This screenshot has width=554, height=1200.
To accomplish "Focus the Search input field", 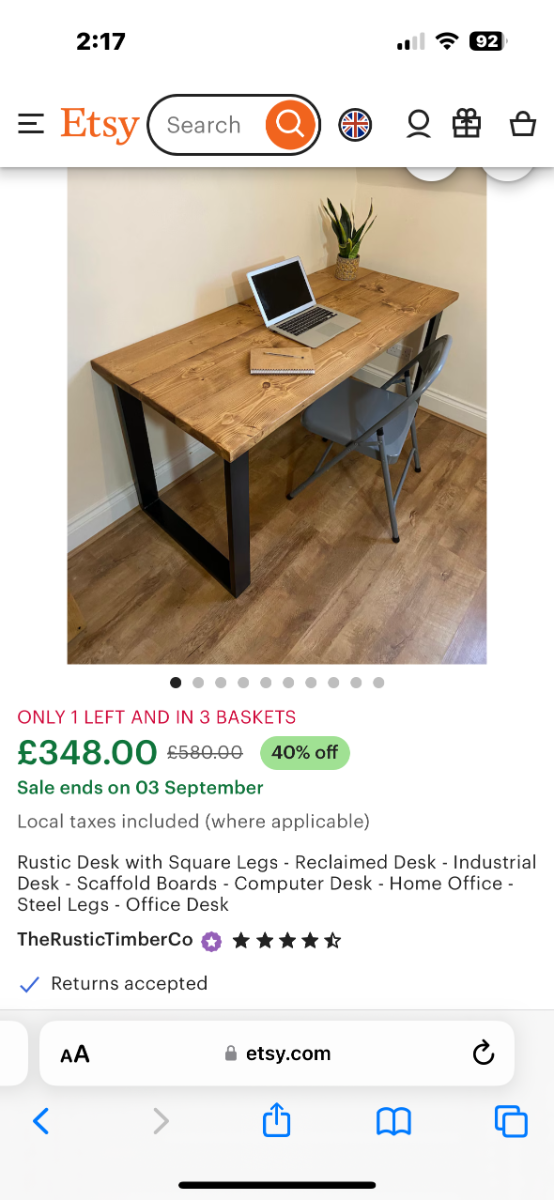I will 207,125.
